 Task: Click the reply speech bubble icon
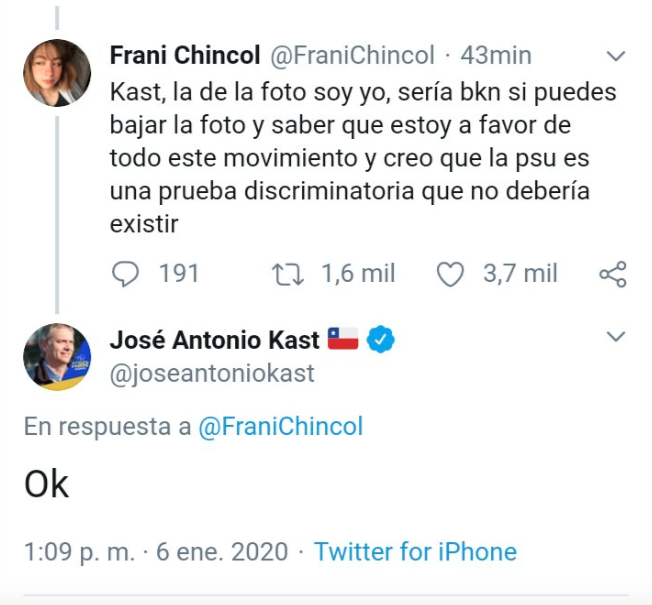pos(125,274)
